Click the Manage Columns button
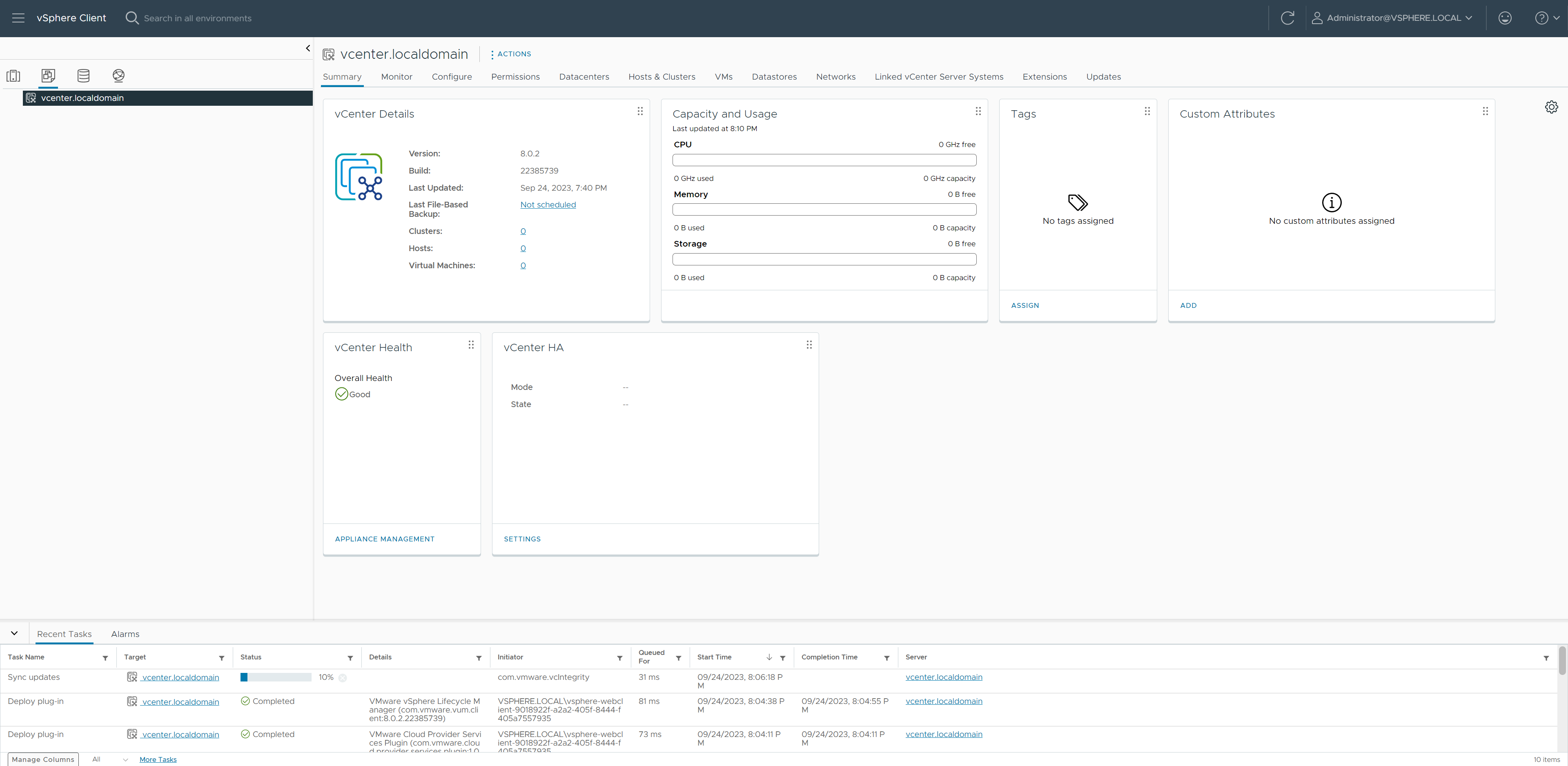1568x766 pixels. [x=42, y=759]
